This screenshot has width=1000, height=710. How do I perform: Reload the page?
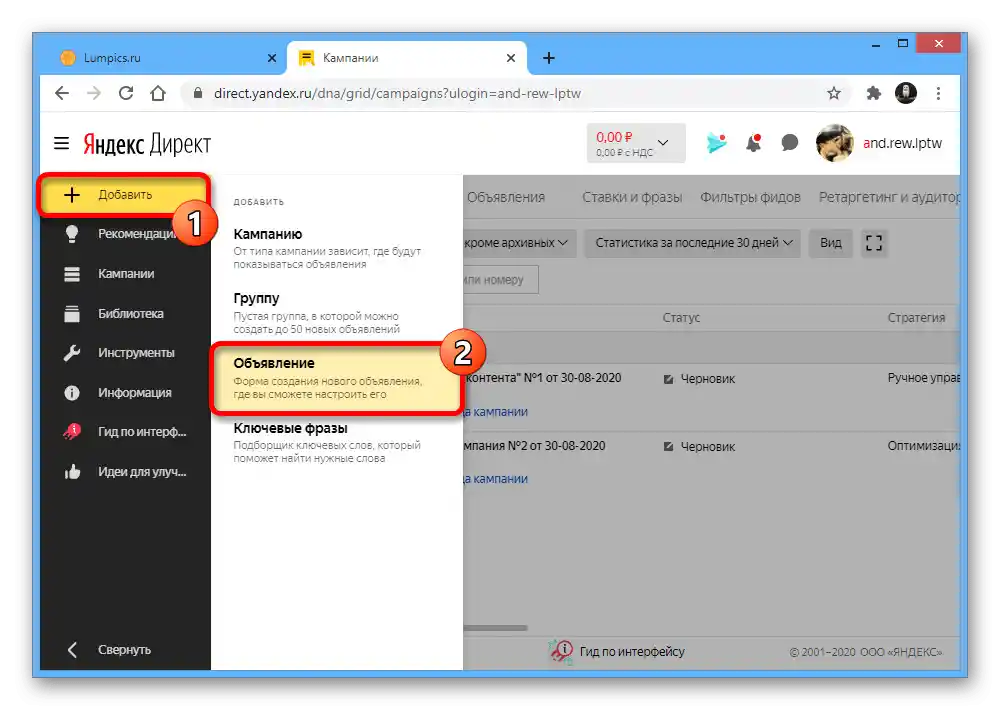click(126, 93)
